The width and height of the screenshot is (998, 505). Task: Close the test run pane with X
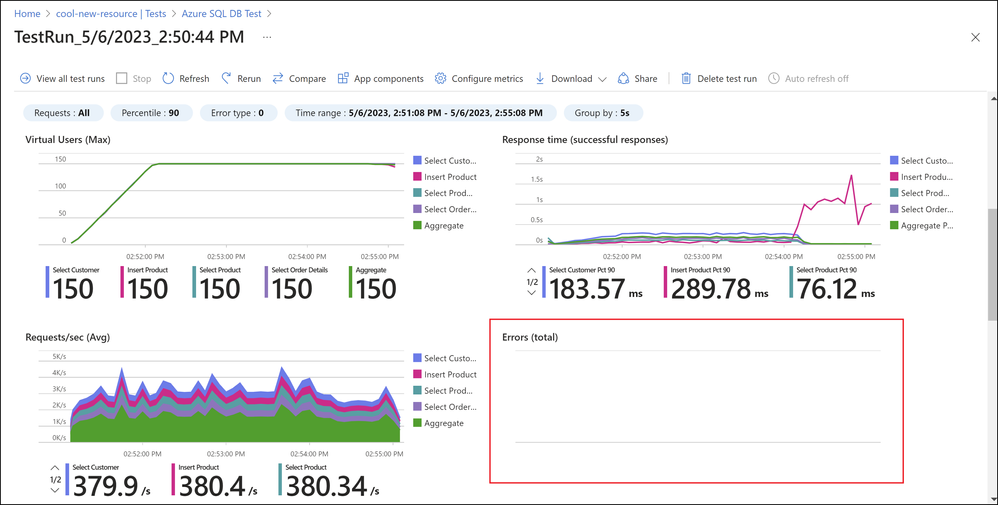pyautogui.click(x=975, y=38)
